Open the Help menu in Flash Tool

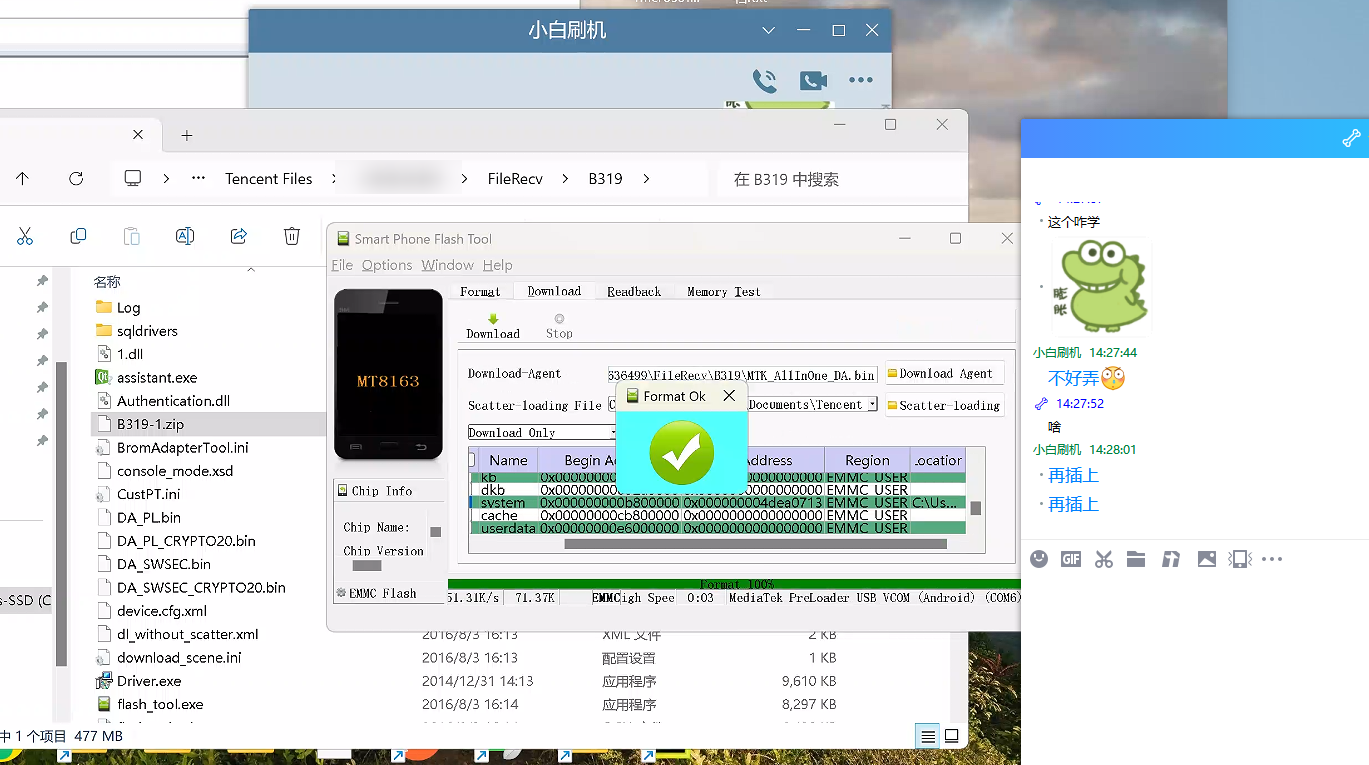click(497, 265)
